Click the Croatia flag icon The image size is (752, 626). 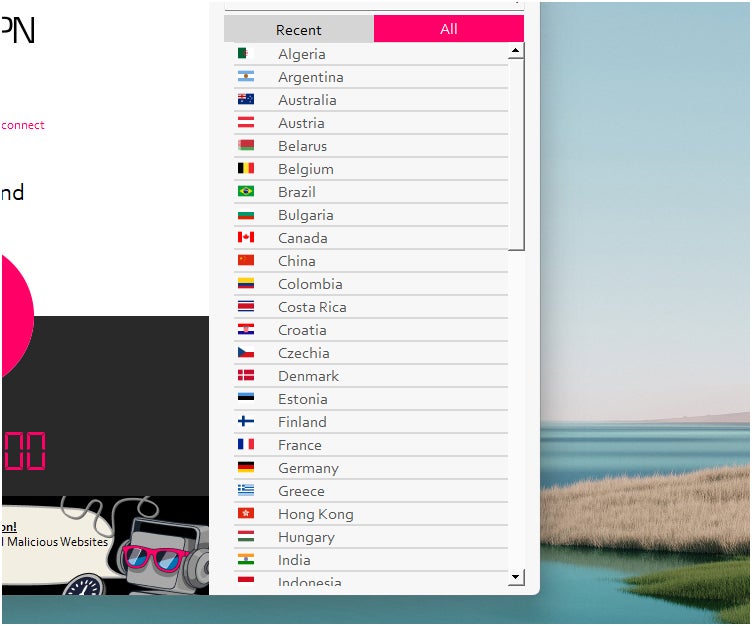tap(246, 330)
